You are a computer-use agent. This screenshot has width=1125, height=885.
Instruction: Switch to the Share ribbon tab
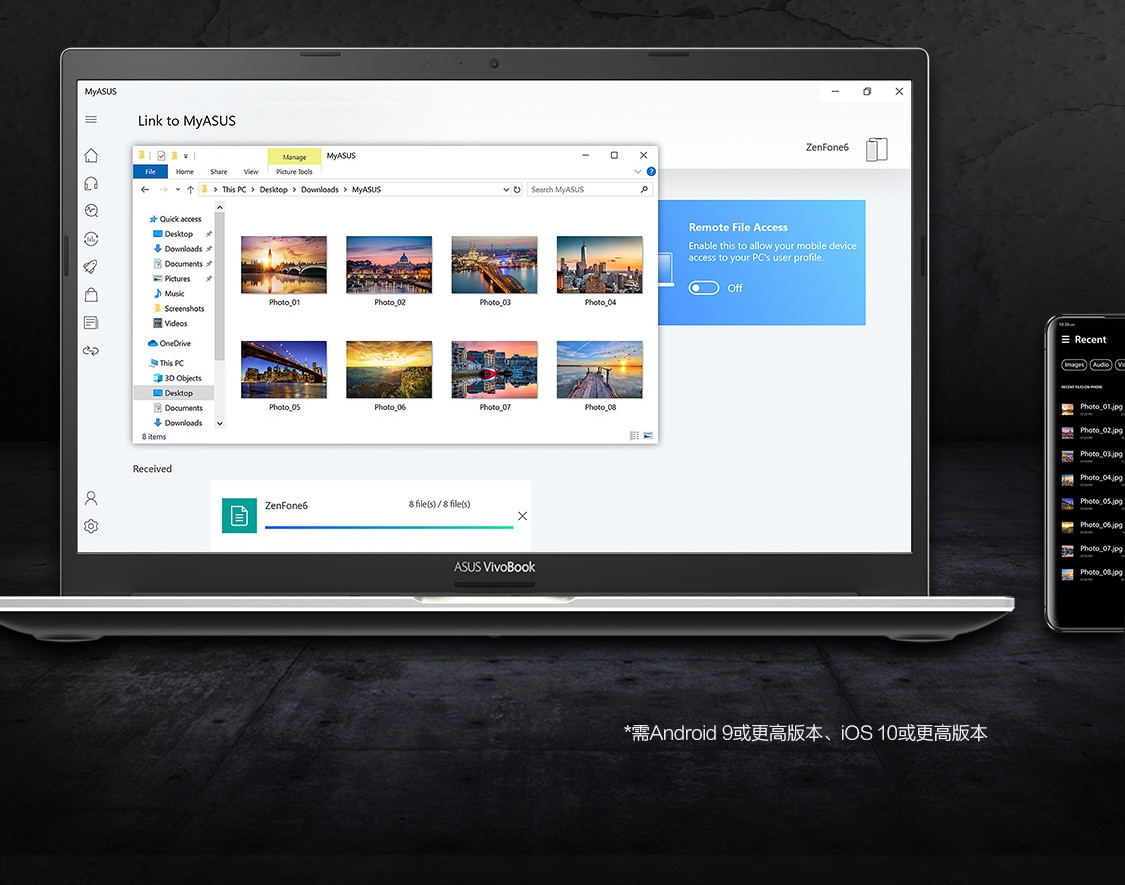218,172
